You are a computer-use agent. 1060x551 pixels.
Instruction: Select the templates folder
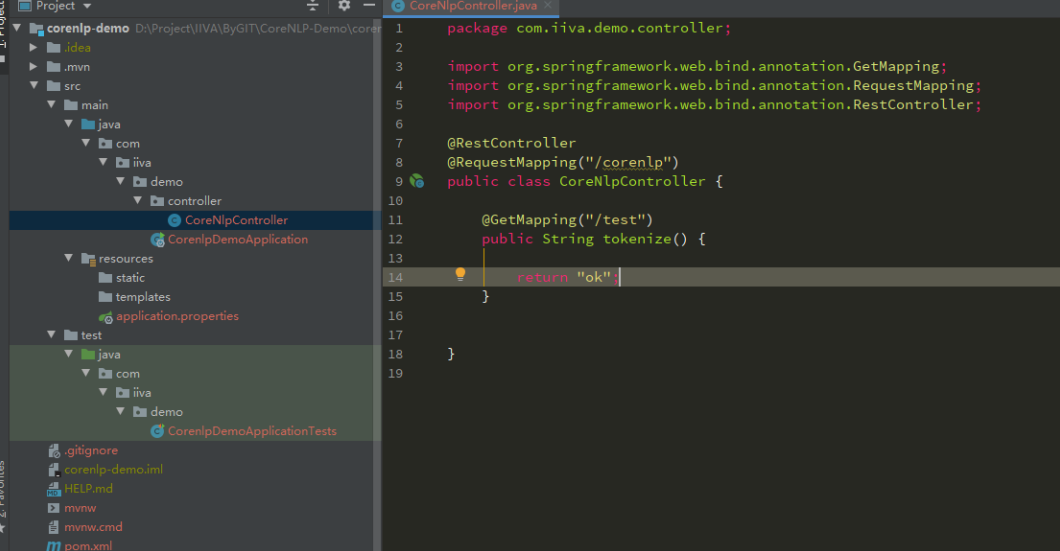pos(143,297)
